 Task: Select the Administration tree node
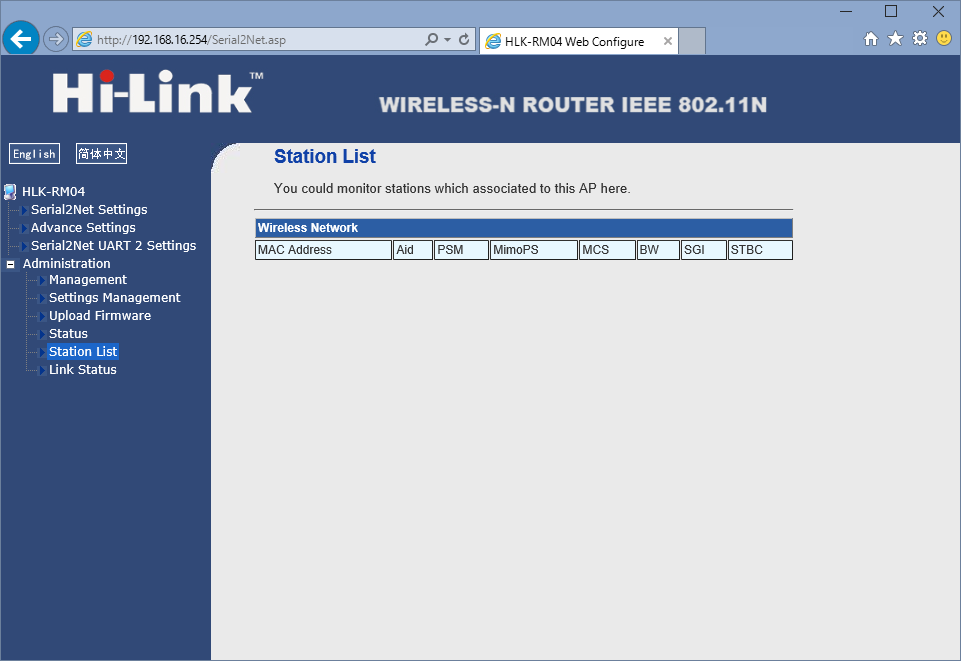coord(67,263)
